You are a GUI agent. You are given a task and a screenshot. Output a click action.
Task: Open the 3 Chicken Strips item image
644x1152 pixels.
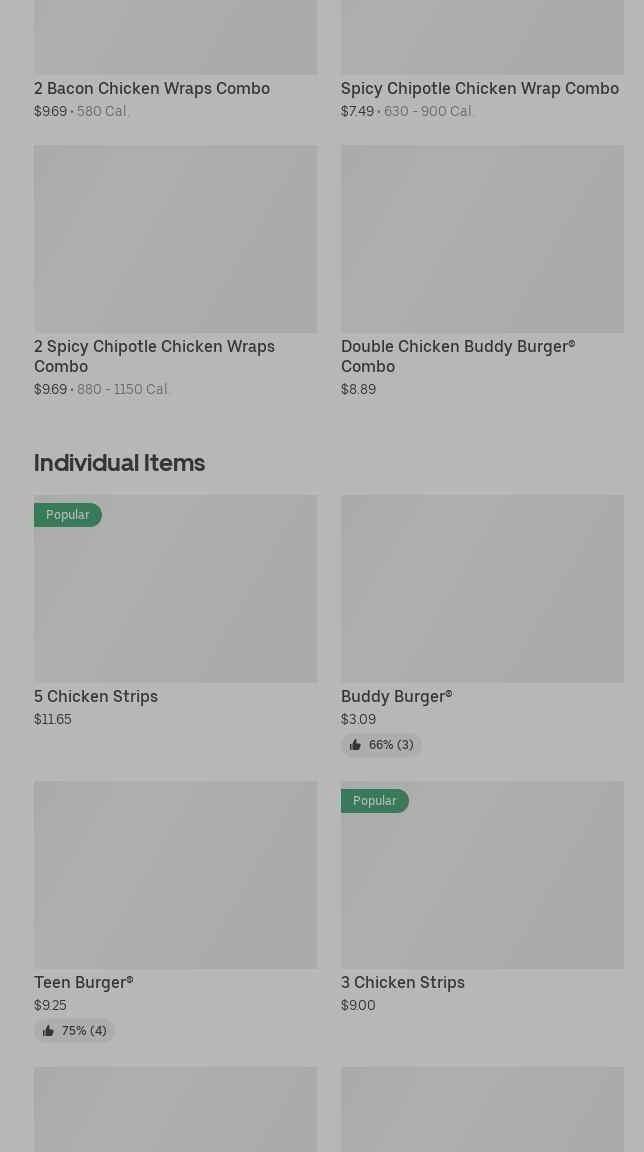[x=482, y=885]
